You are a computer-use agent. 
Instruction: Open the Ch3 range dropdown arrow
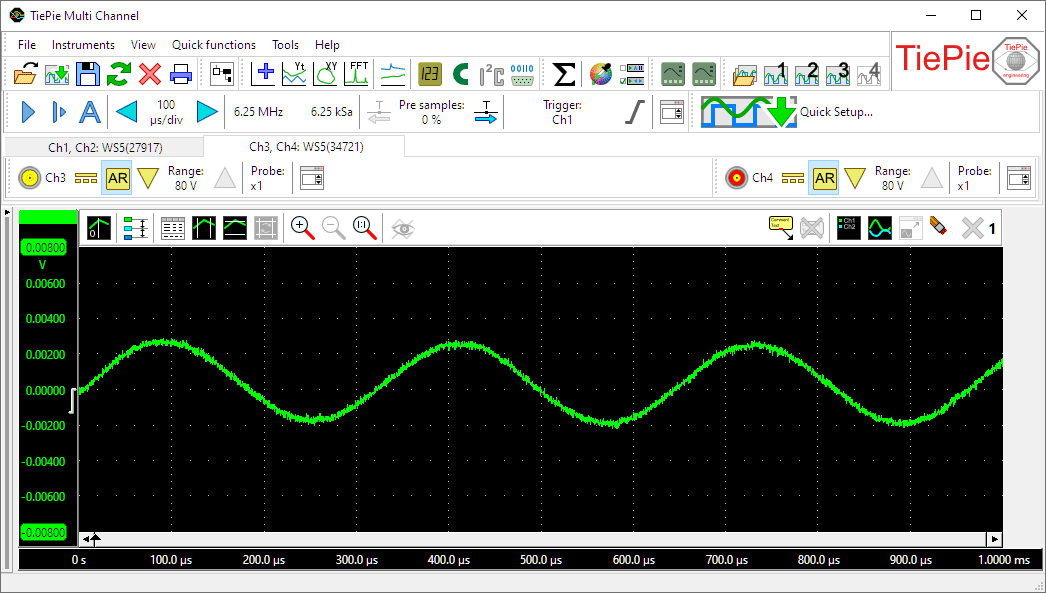pyautogui.click(x=148, y=178)
